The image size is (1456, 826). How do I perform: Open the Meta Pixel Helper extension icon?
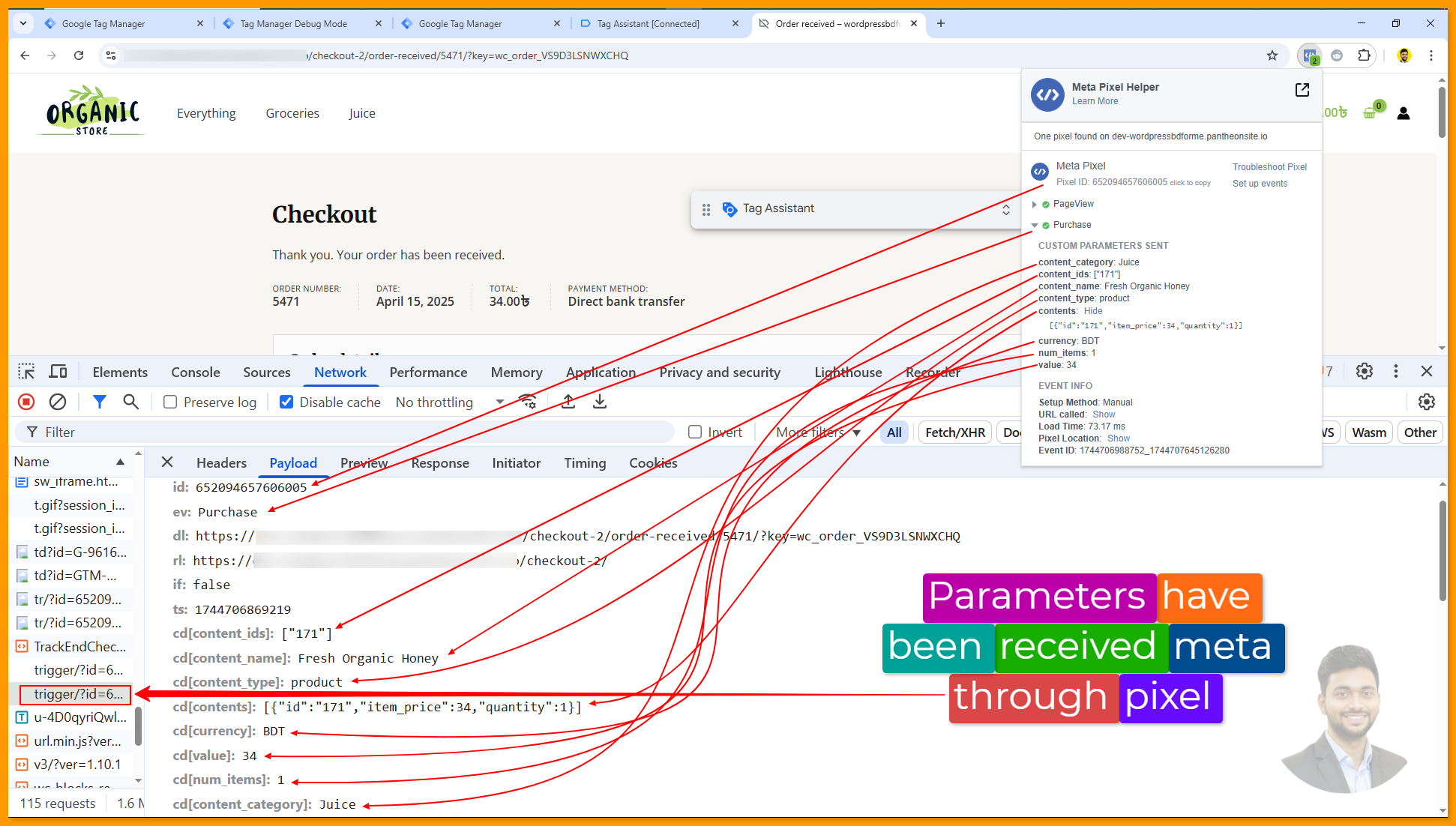click(1311, 55)
